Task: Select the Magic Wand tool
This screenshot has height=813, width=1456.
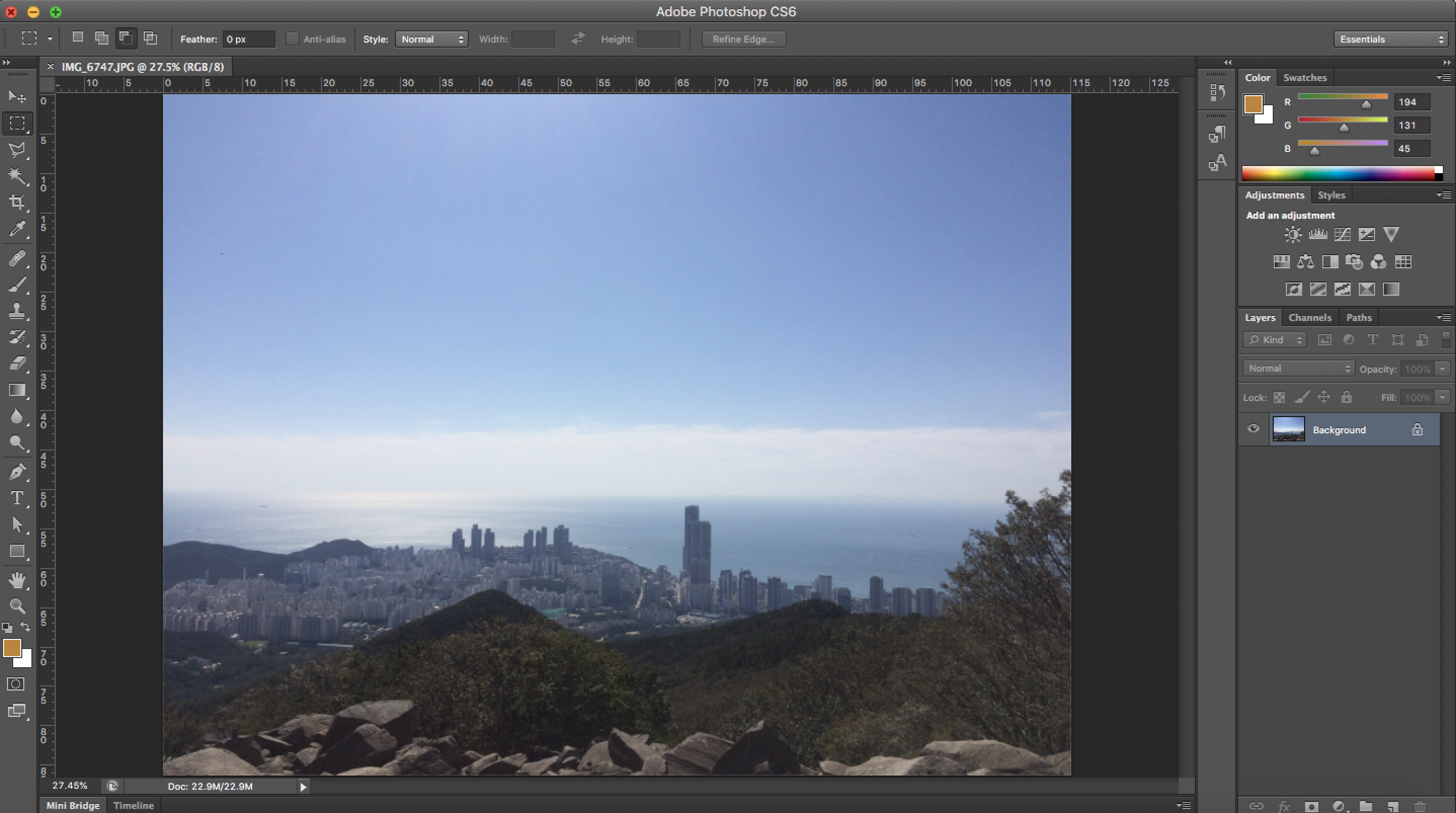Action: point(17,176)
